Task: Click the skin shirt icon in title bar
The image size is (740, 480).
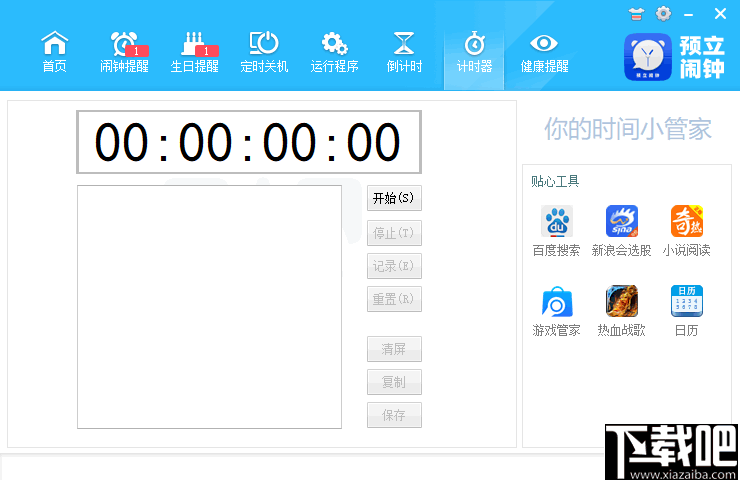Action: (636, 14)
